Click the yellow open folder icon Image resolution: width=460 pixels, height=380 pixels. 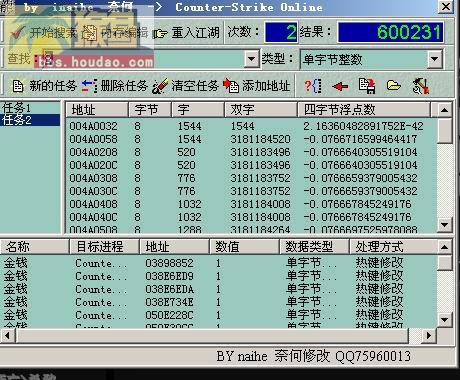coord(394,86)
